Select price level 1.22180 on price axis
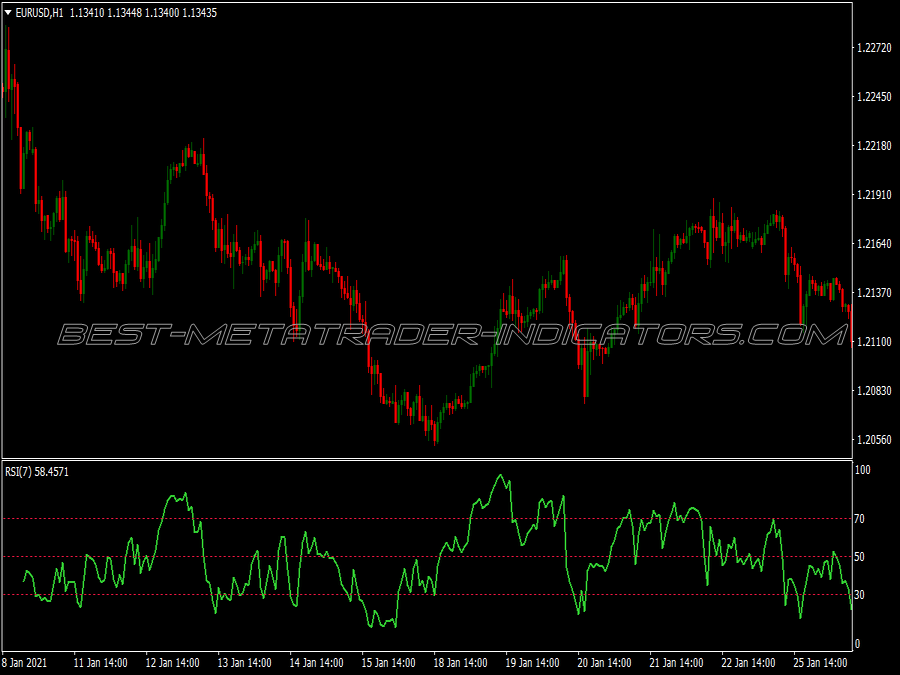The image size is (900, 675). coord(874,146)
